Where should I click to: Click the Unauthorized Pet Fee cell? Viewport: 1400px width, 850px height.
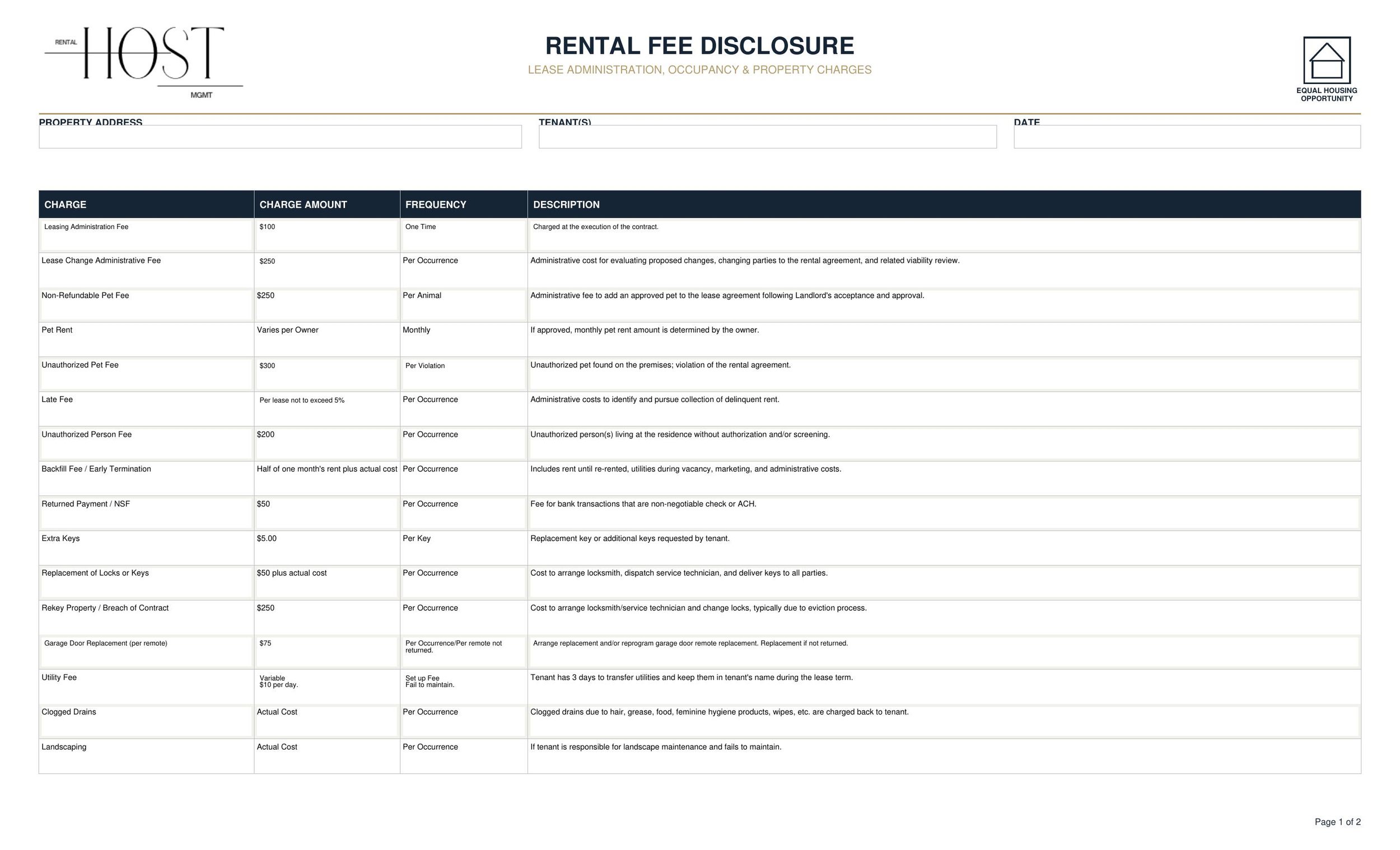pos(147,375)
